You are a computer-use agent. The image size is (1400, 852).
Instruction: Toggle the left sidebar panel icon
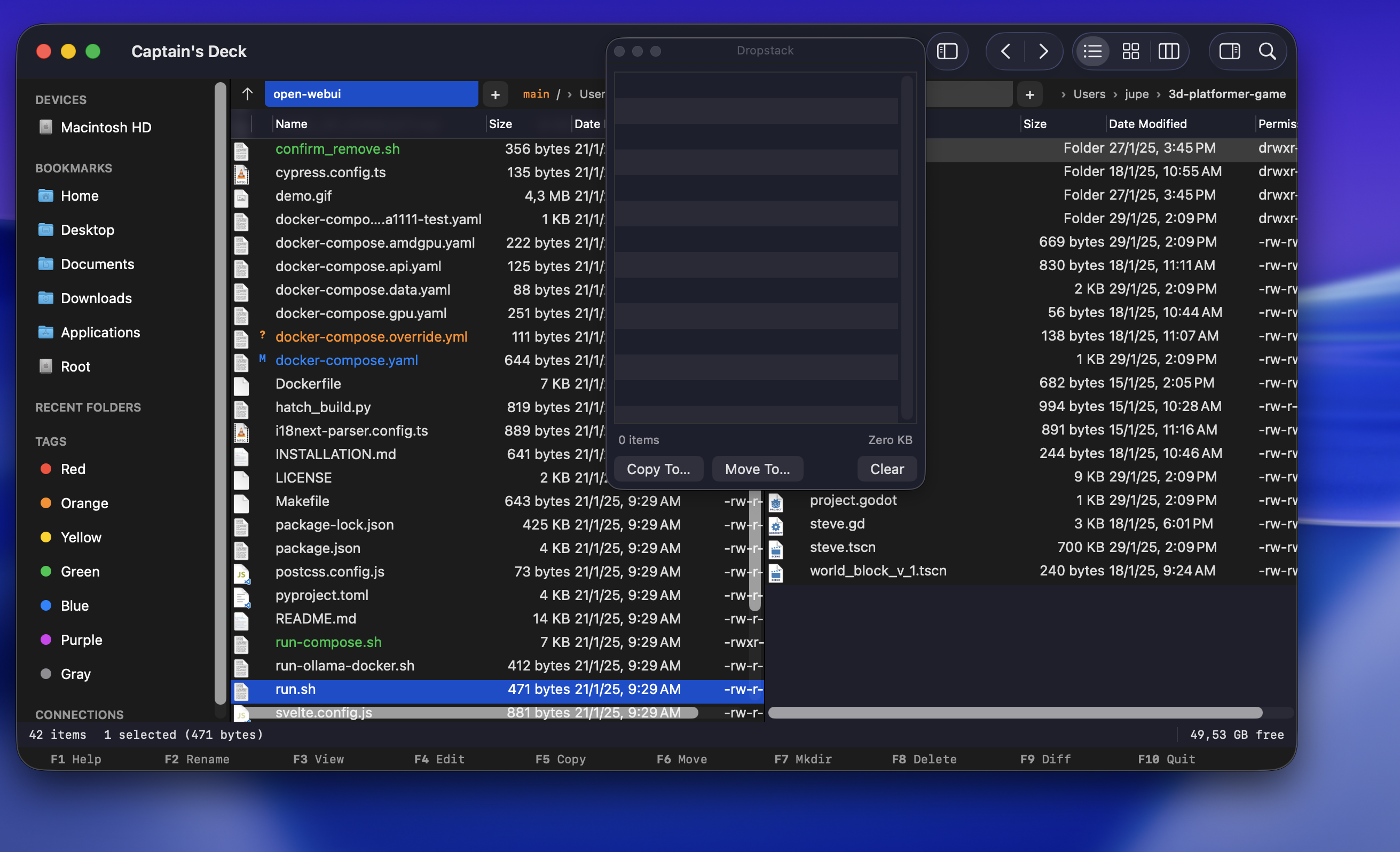(947, 51)
